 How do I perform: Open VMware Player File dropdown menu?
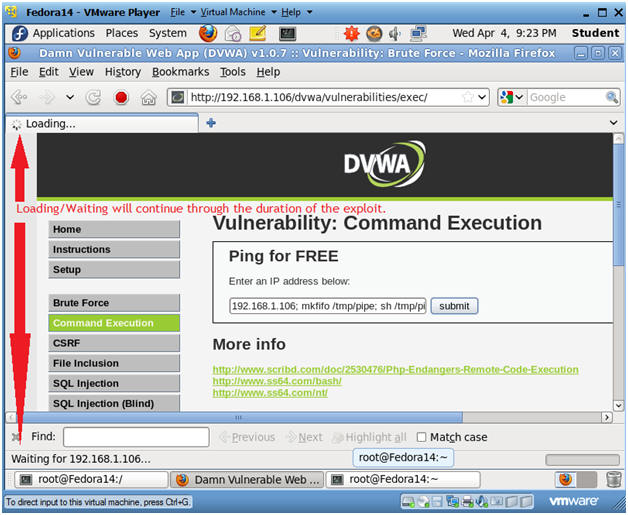click(x=183, y=12)
